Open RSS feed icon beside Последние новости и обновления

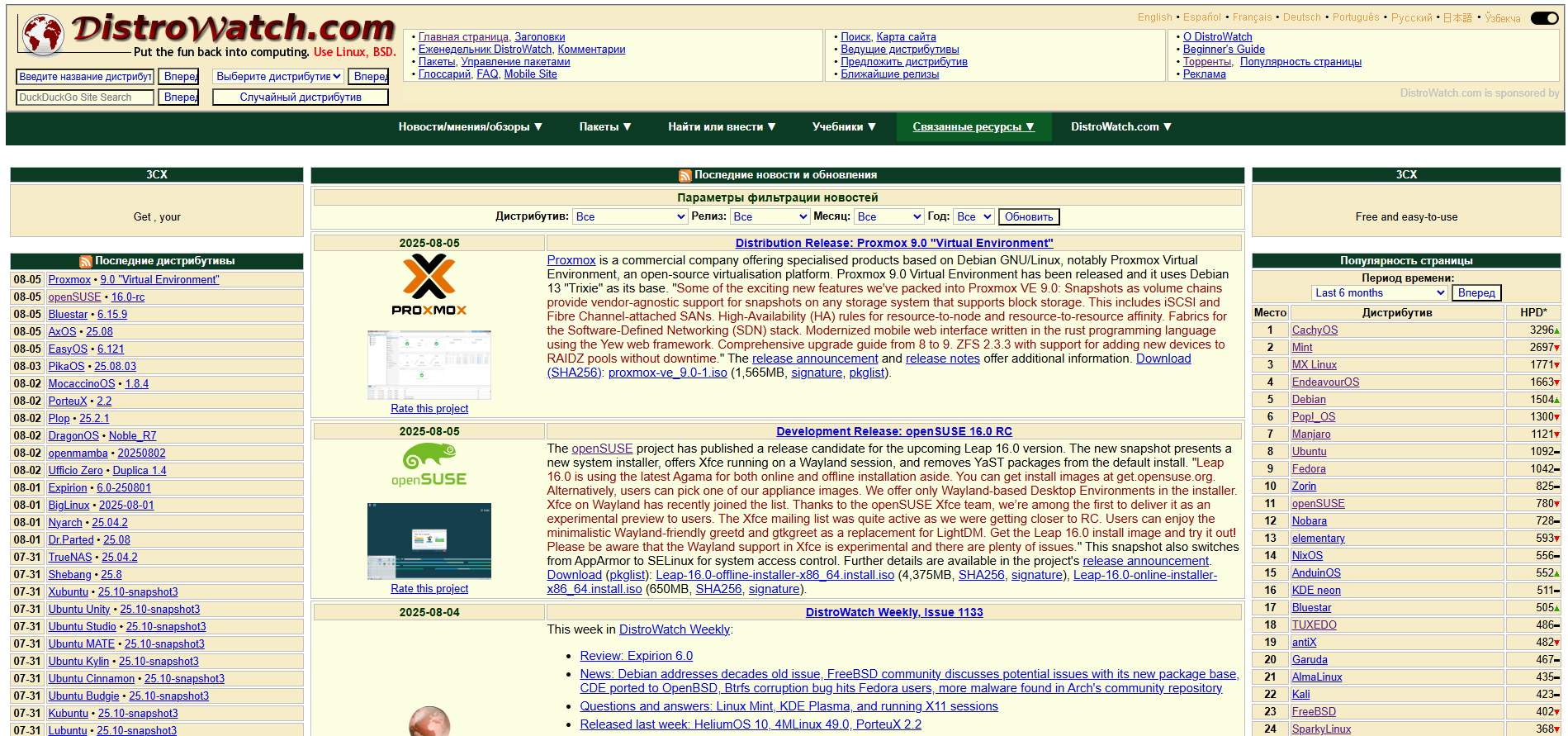(685, 175)
